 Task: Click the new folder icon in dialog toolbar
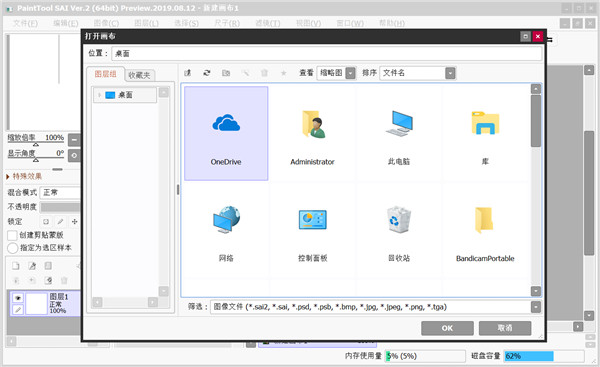tap(226, 73)
